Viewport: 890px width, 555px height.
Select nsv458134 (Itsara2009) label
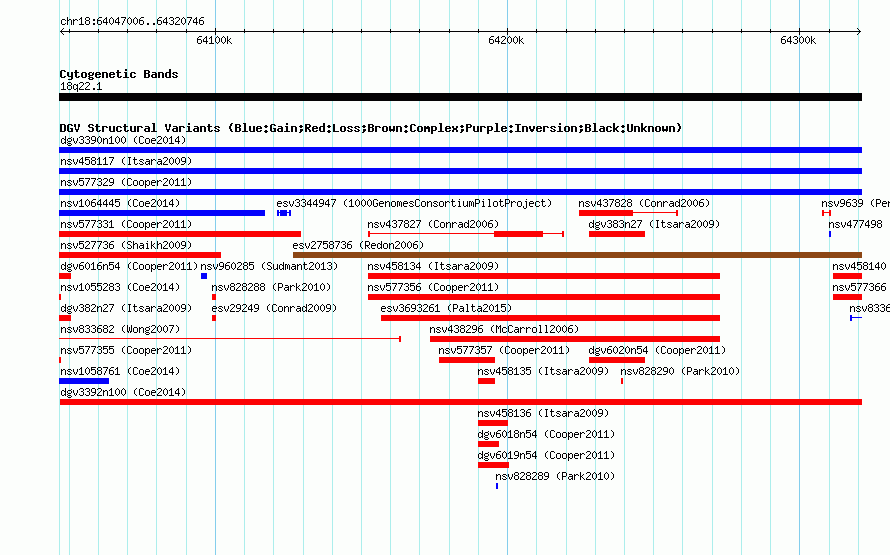click(x=433, y=266)
